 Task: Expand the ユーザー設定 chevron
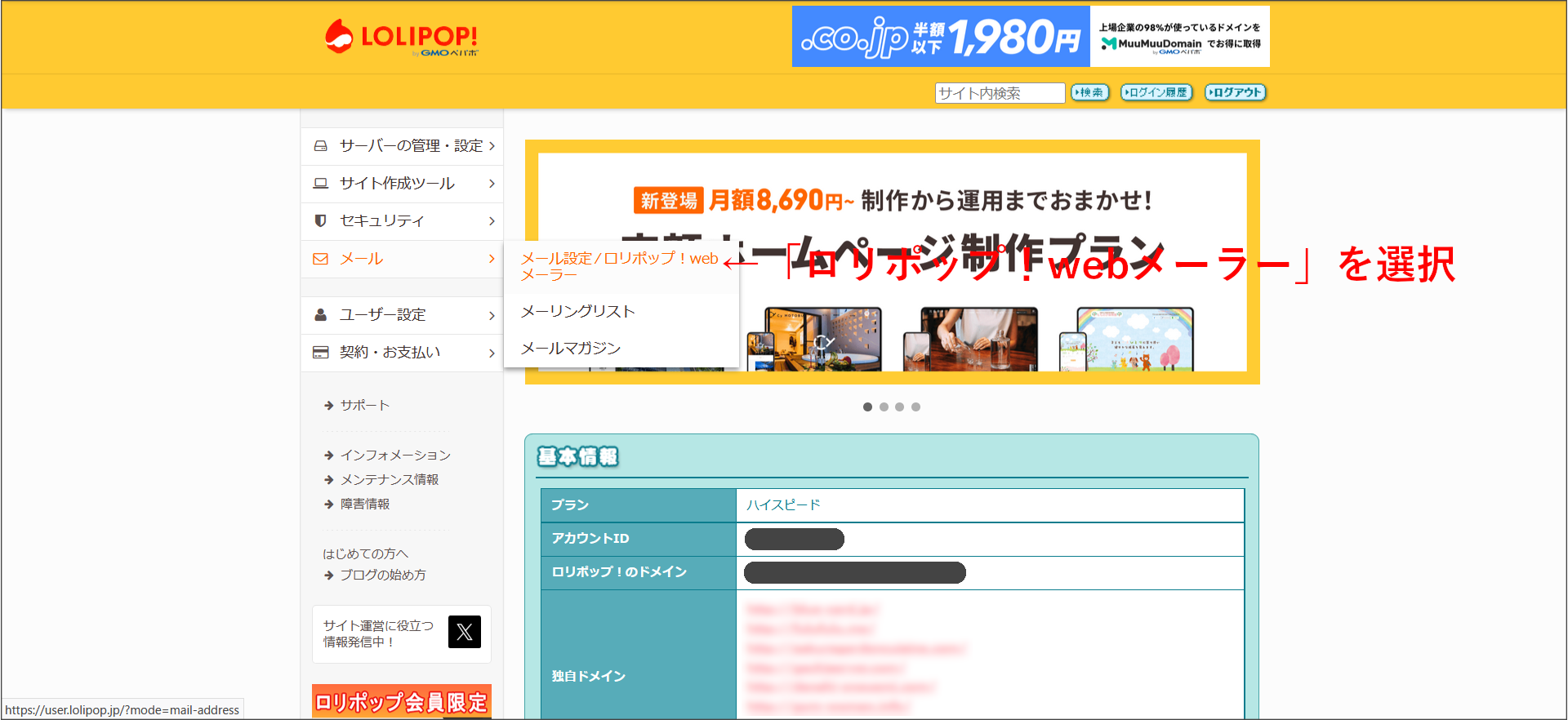coord(492,315)
